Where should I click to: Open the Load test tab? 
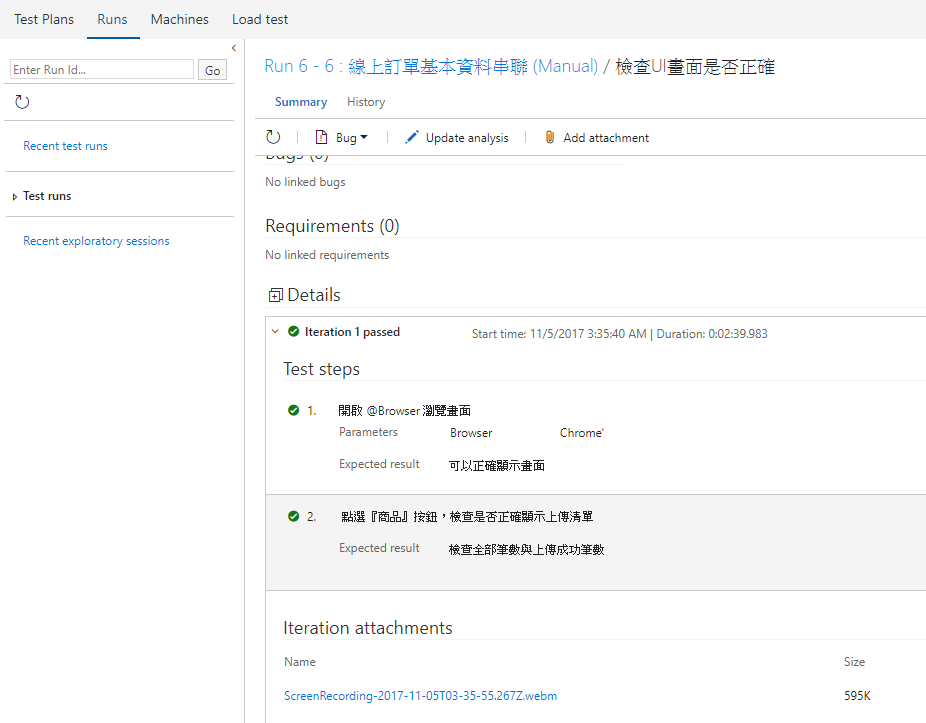click(260, 19)
